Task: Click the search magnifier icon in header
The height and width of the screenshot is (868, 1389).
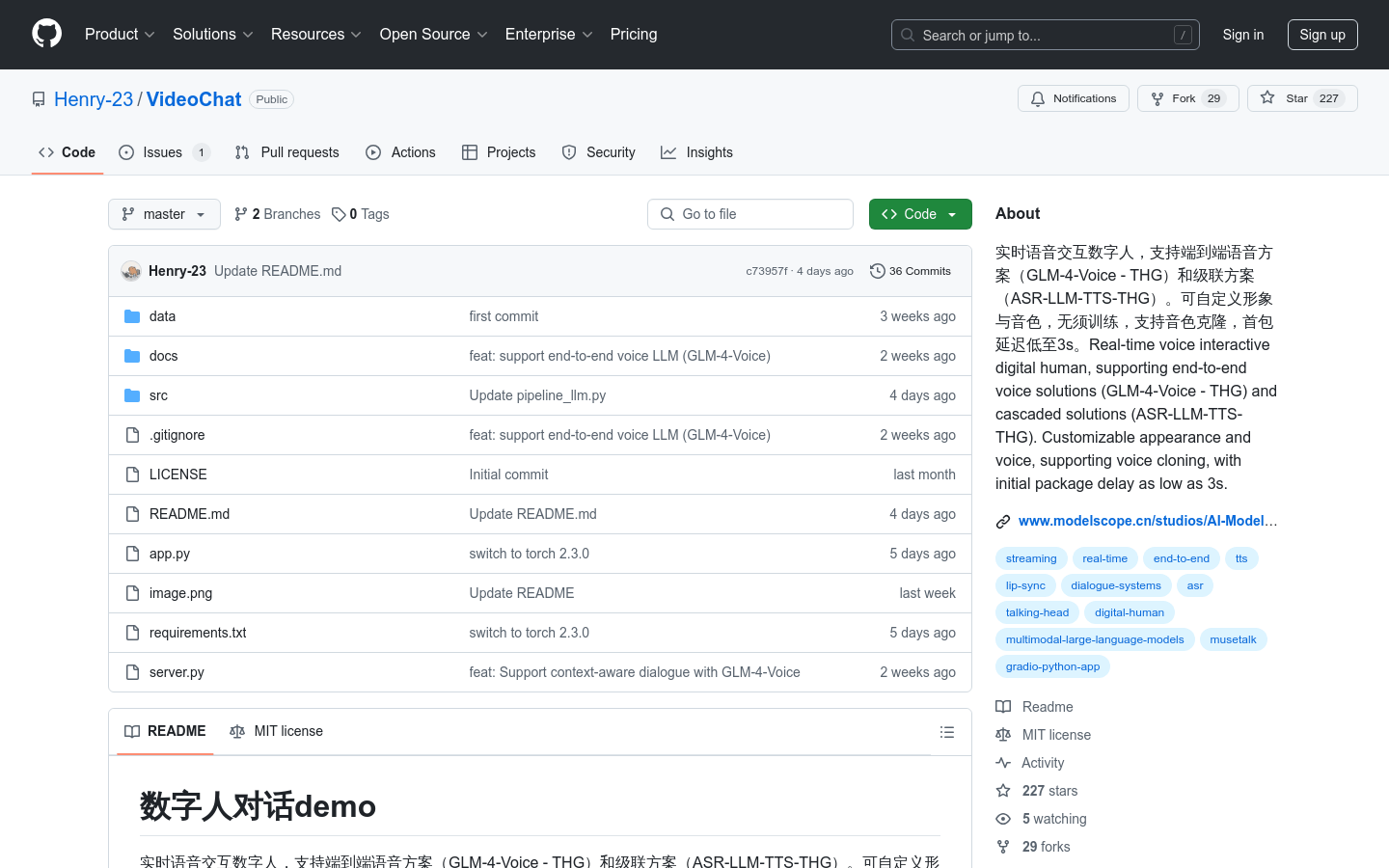Action: pyautogui.click(x=908, y=35)
